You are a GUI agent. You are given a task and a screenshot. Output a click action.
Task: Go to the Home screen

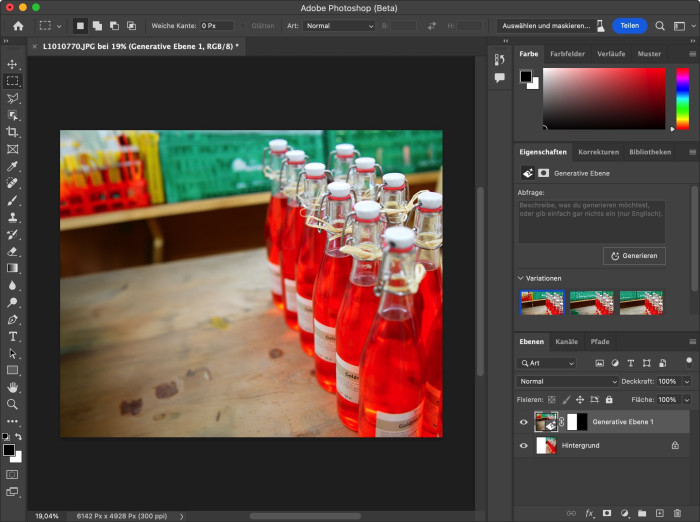point(18,26)
